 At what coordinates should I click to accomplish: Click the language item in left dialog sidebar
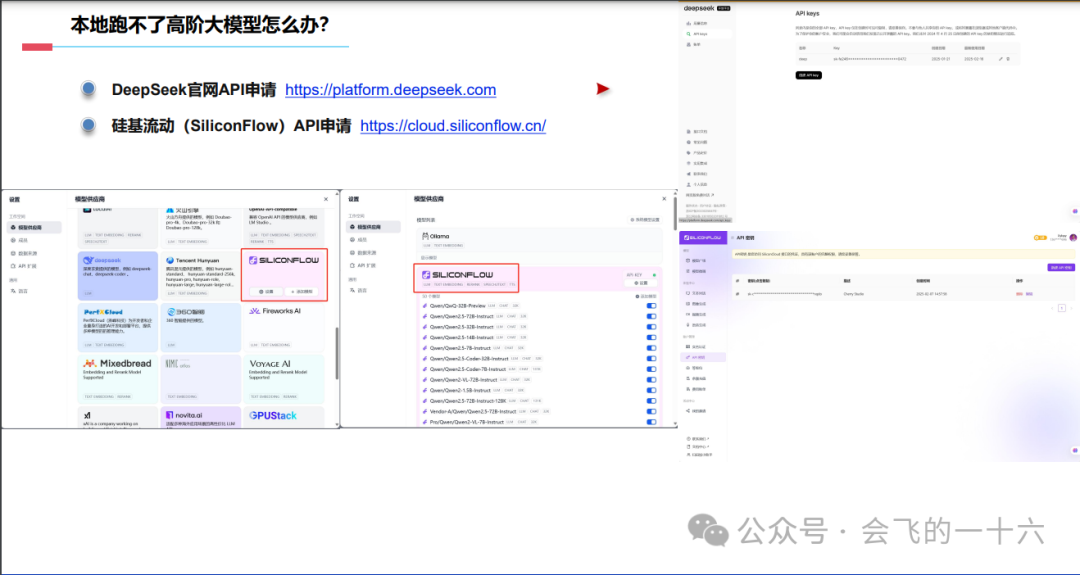[21, 291]
